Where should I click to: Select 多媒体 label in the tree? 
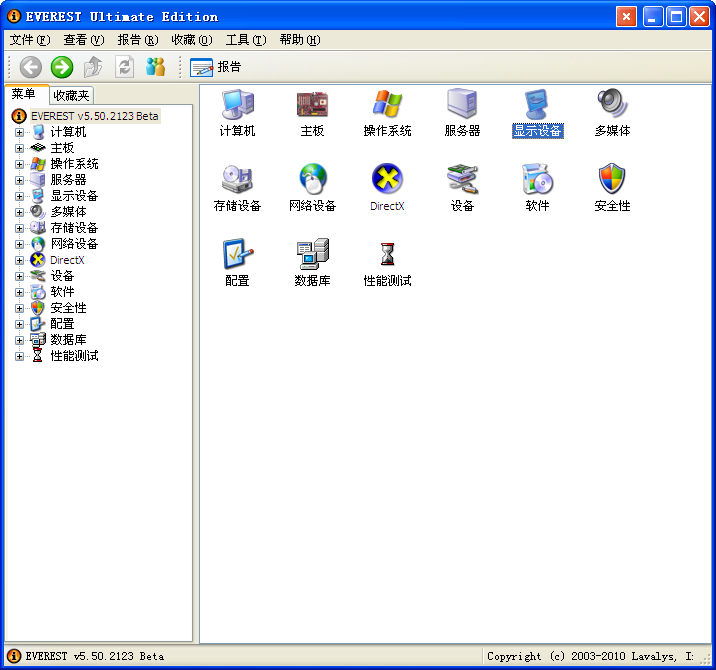pos(68,212)
